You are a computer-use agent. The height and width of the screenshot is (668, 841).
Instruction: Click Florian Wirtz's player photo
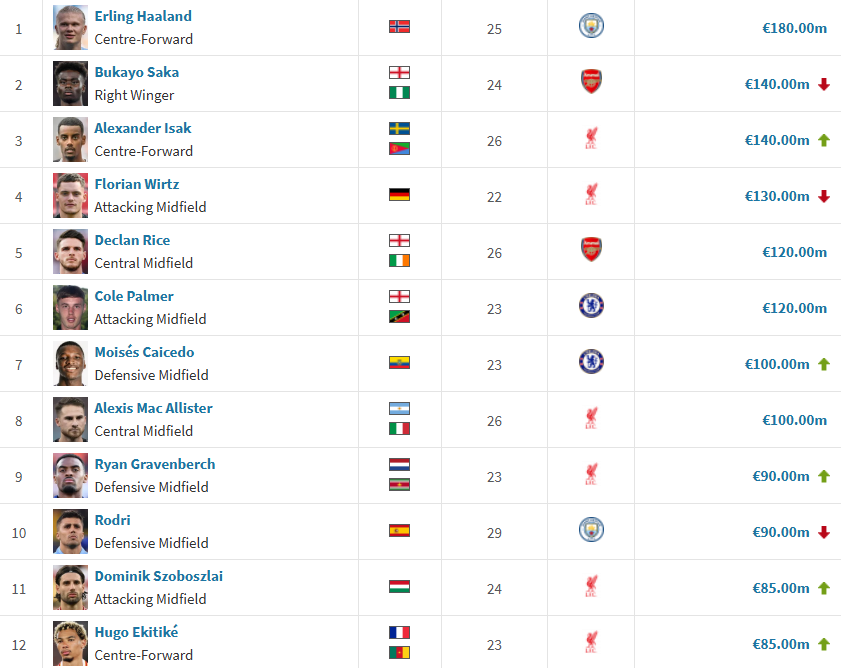pyautogui.click(x=70, y=195)
